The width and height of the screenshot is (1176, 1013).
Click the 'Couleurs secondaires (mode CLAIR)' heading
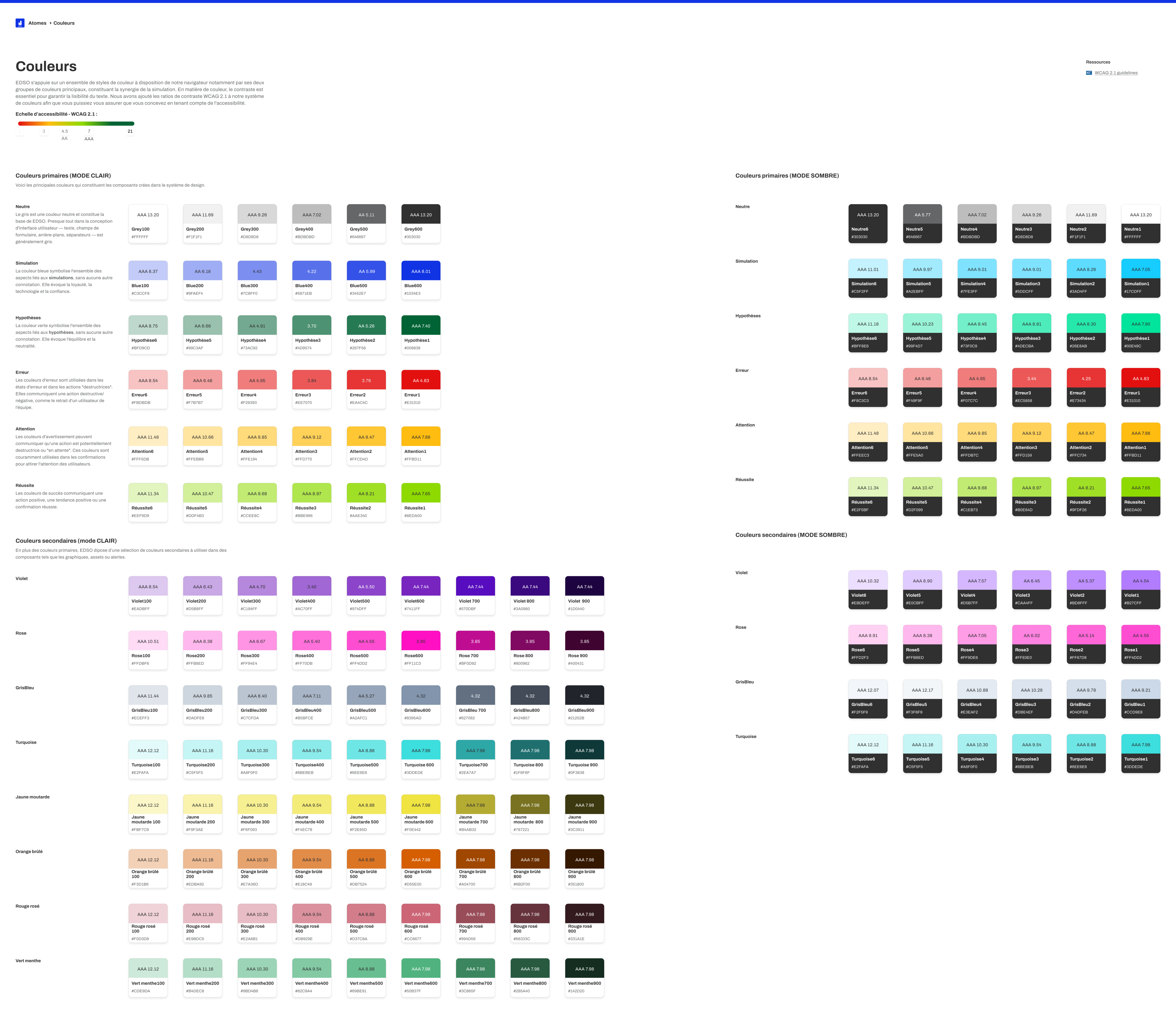pyautogui.click(x=66, y=541)
